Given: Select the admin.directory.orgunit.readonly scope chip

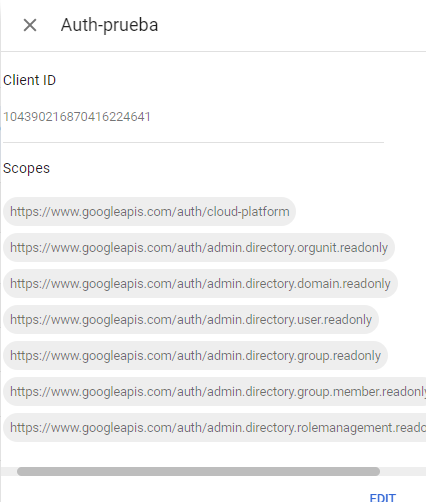Looking at the screenshot, I should [199, 248].
